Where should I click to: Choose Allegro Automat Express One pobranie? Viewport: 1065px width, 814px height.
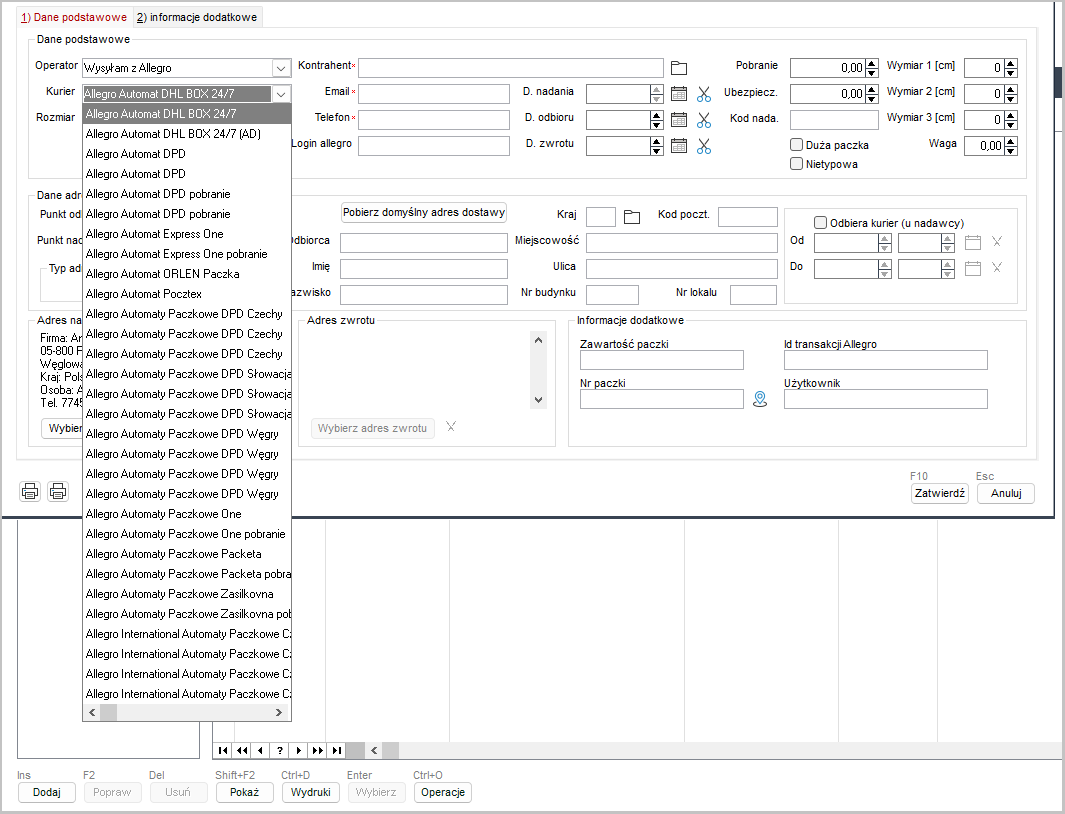click(186, 254)
